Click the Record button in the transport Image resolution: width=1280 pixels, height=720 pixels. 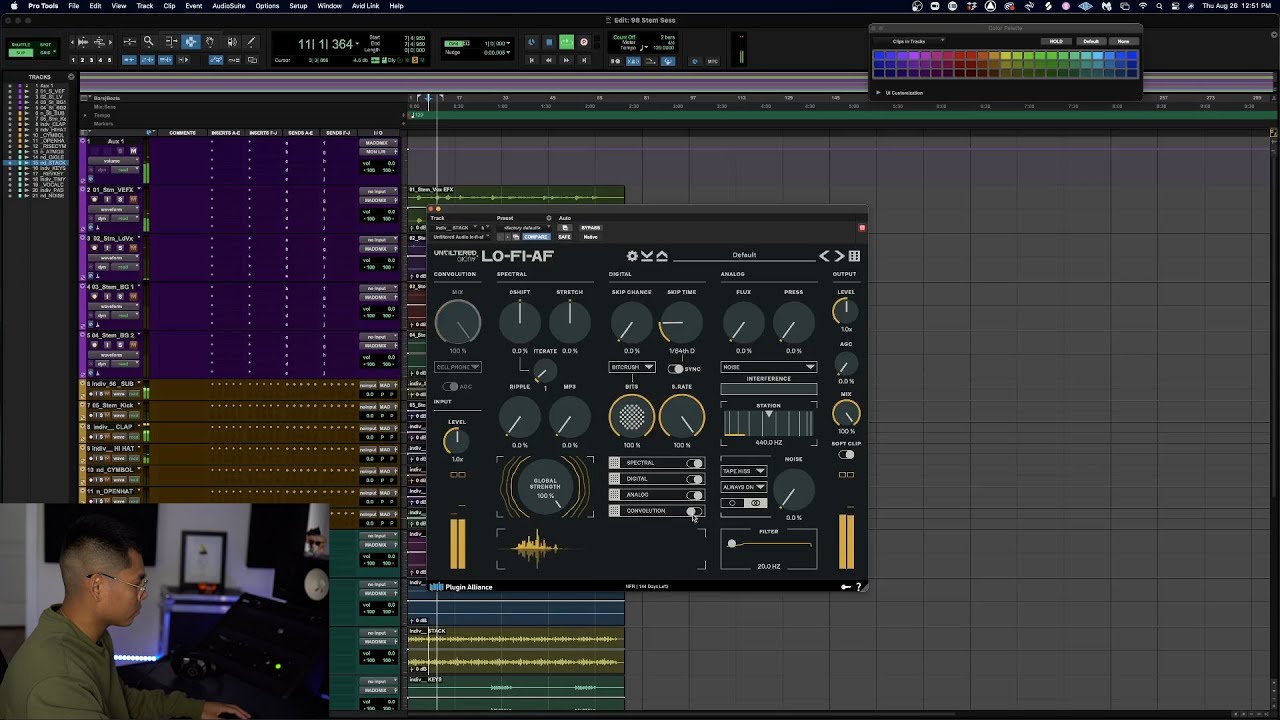click(584, 42)
